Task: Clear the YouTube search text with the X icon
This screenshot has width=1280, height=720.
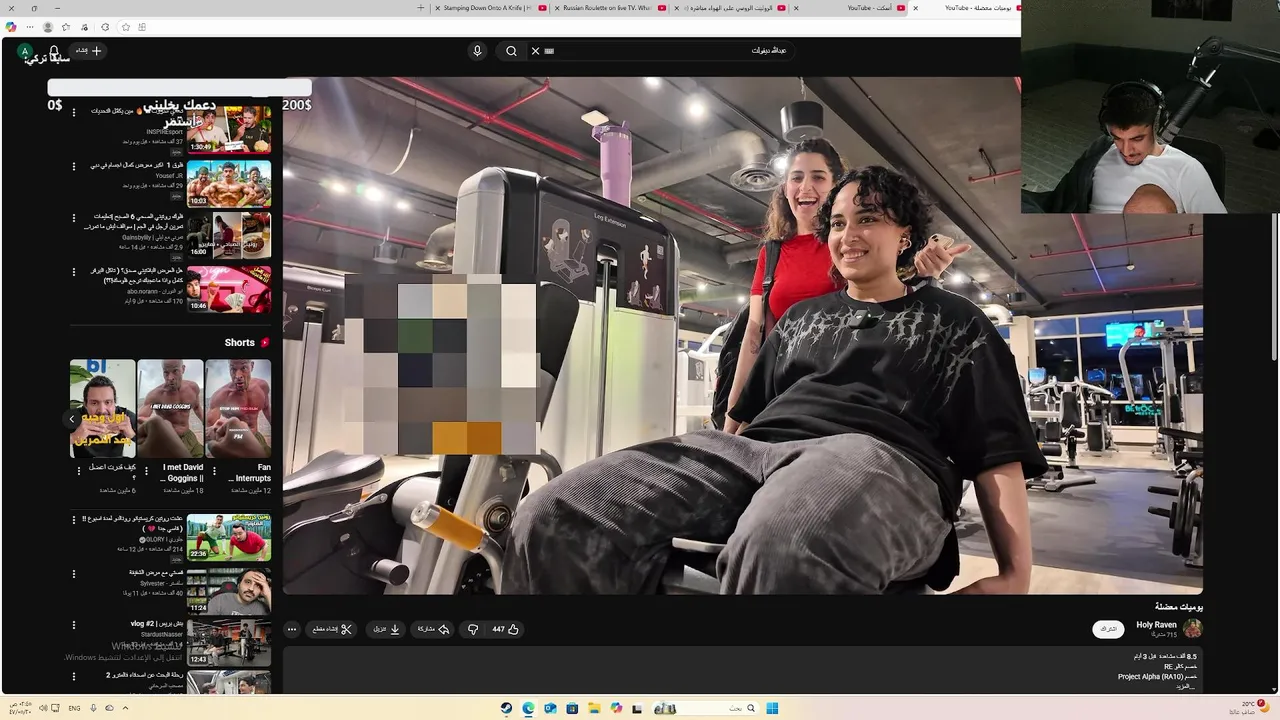Action: point(535,51)
